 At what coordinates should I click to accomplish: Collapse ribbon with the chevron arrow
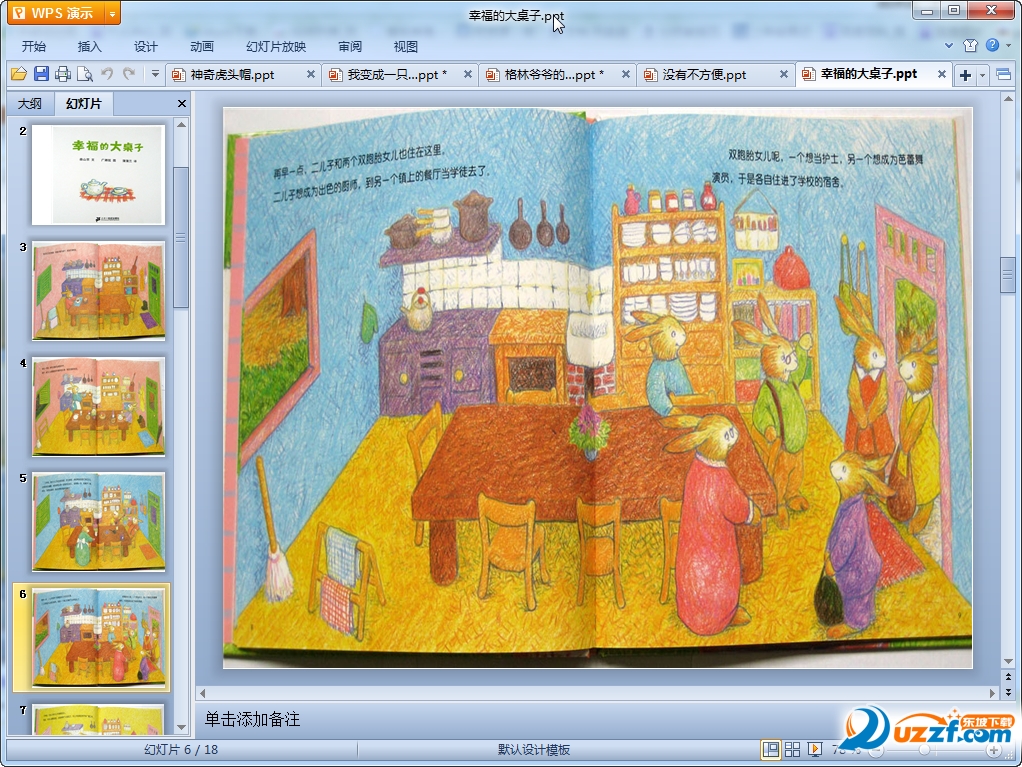[949, 46]
